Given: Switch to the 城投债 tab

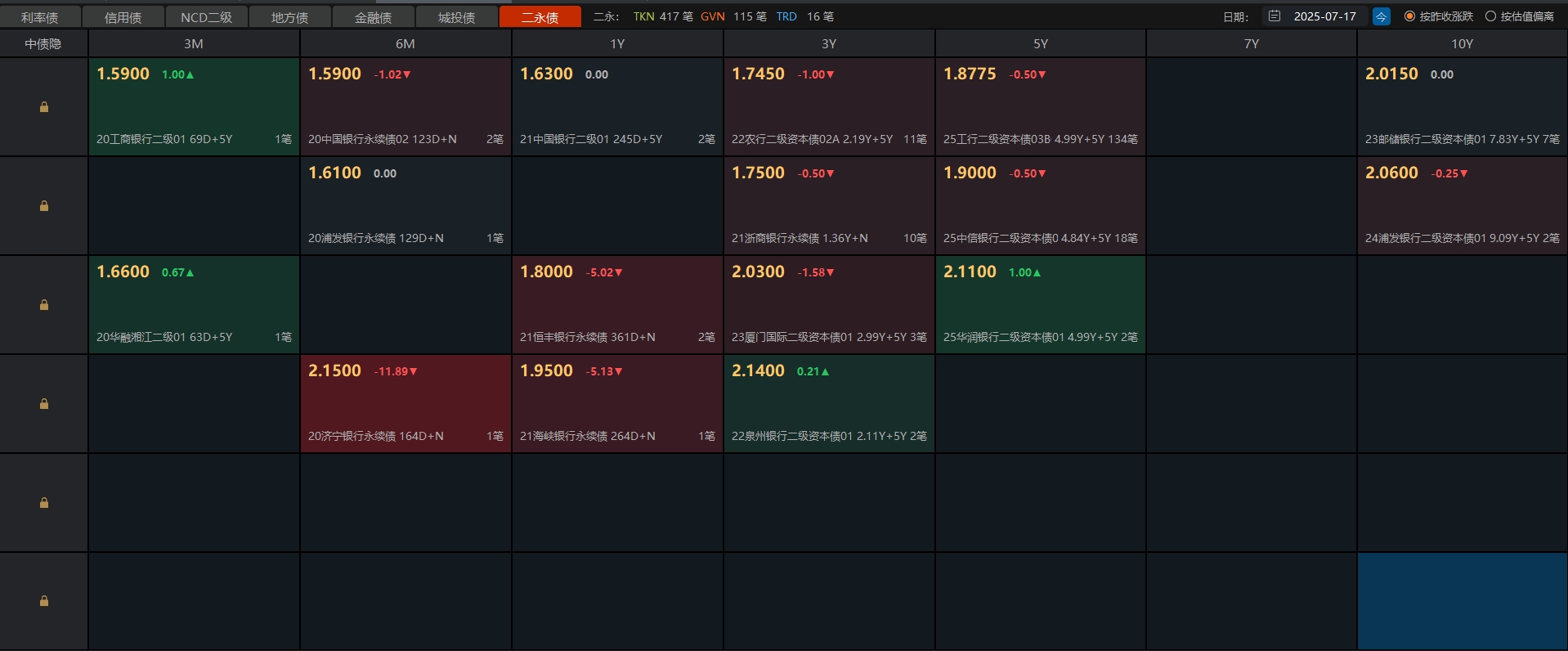Looking at the screenshot, I should (x=457, y=17).
